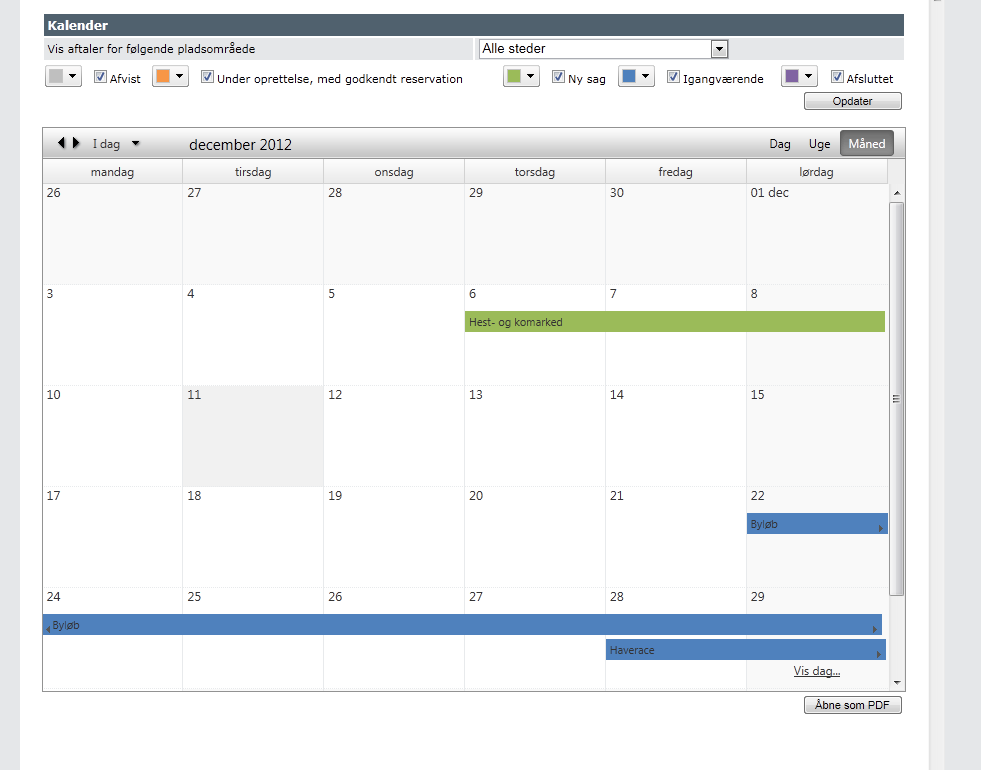Open the 'Alle steder' location dropdown
Screen dimensions: 981x770
point(603,49)
